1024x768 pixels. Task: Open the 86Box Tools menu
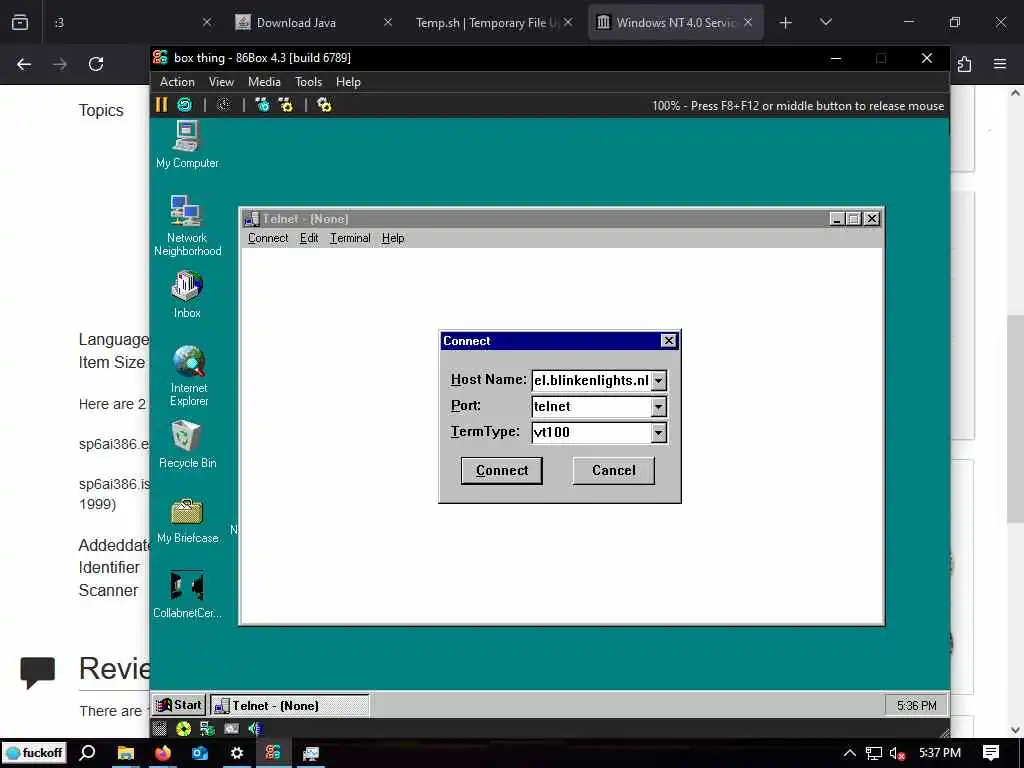(308, 82)
